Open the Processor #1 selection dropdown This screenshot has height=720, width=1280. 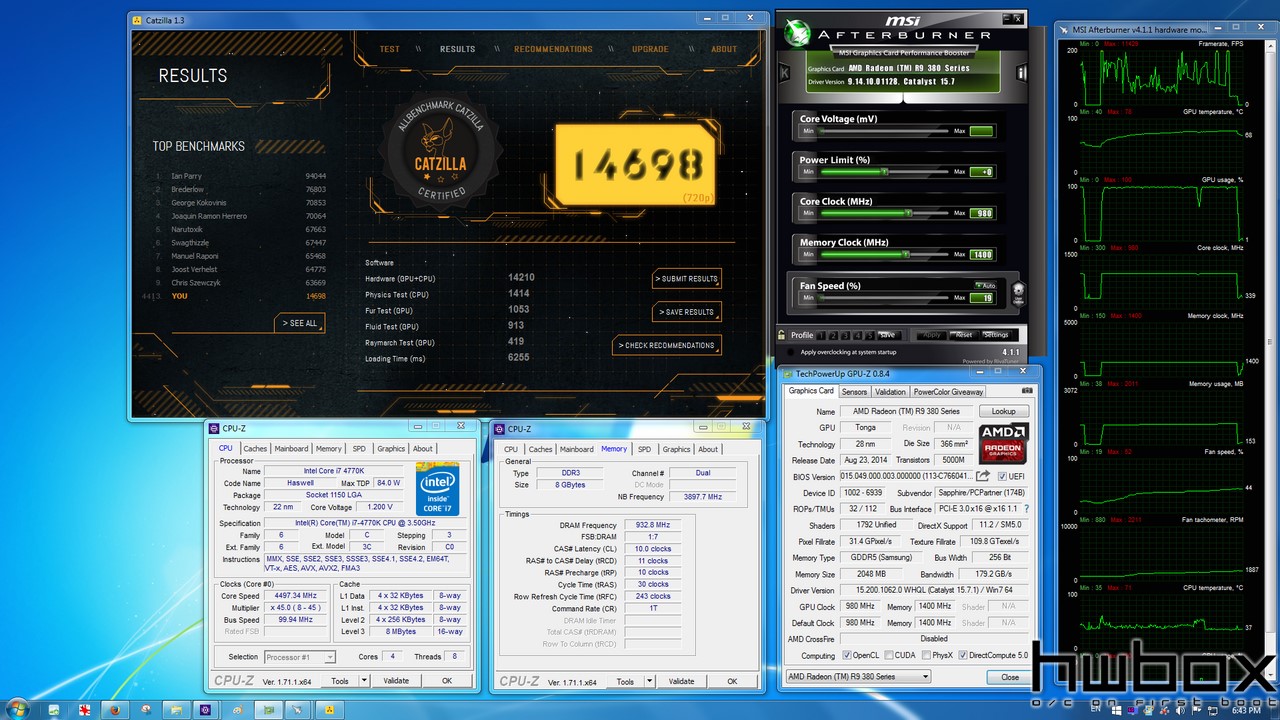(x=300, y=657)
